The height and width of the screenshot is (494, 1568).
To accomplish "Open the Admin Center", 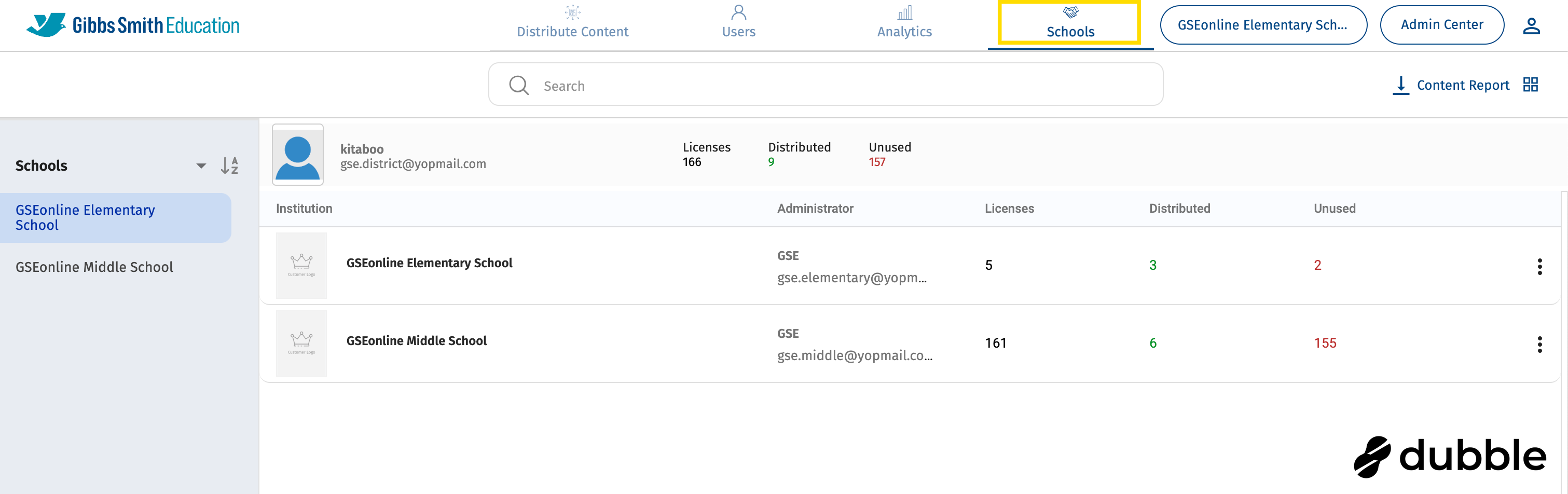I will [1441, 24].
